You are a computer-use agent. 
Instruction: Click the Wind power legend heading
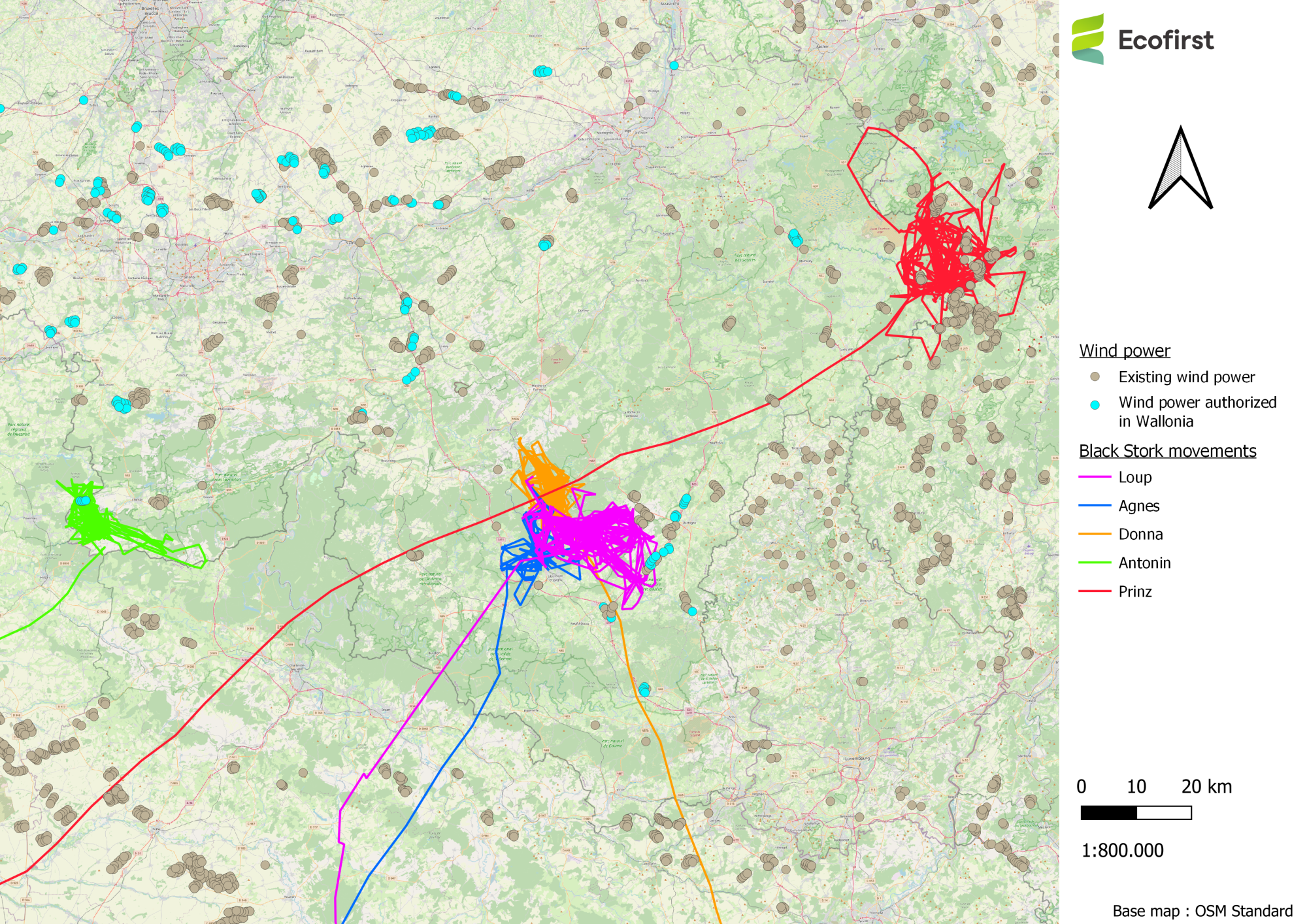click(x=1125, y=351)
